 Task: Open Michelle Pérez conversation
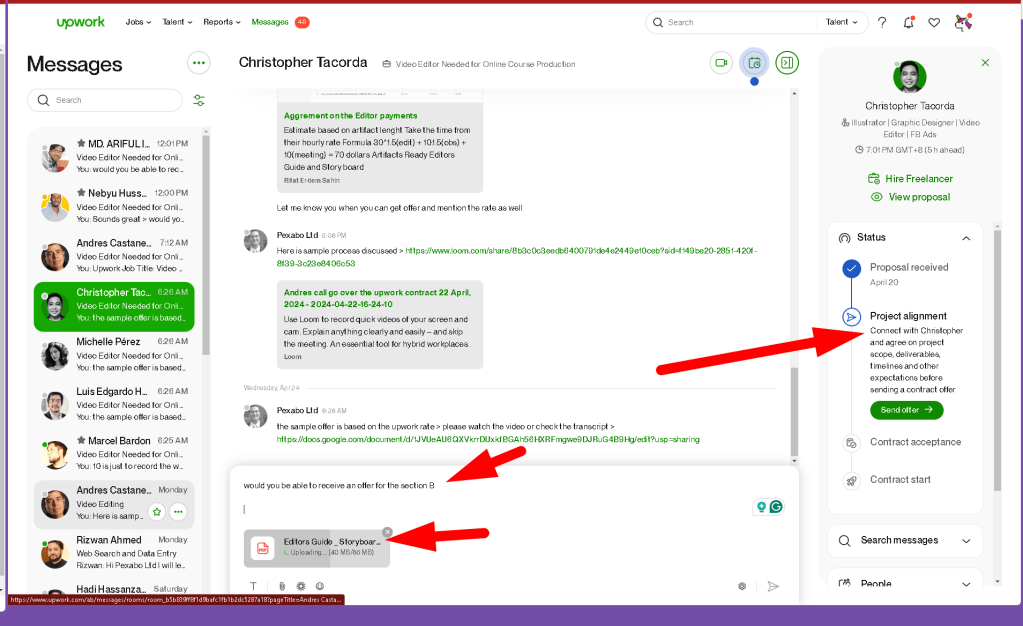pyautogui.click(x=114, y=354)
